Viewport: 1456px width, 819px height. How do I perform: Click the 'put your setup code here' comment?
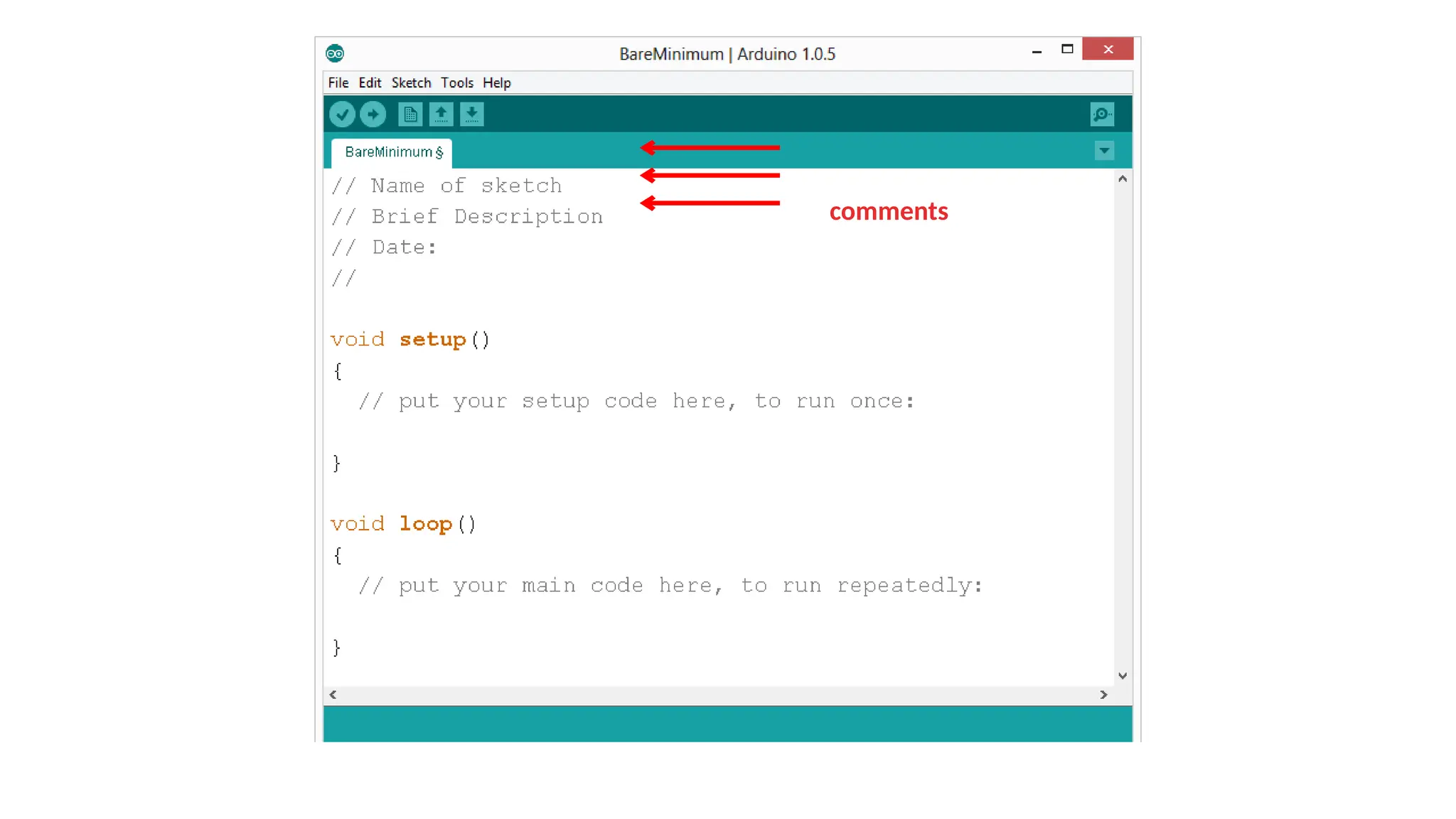pos(636,402)
